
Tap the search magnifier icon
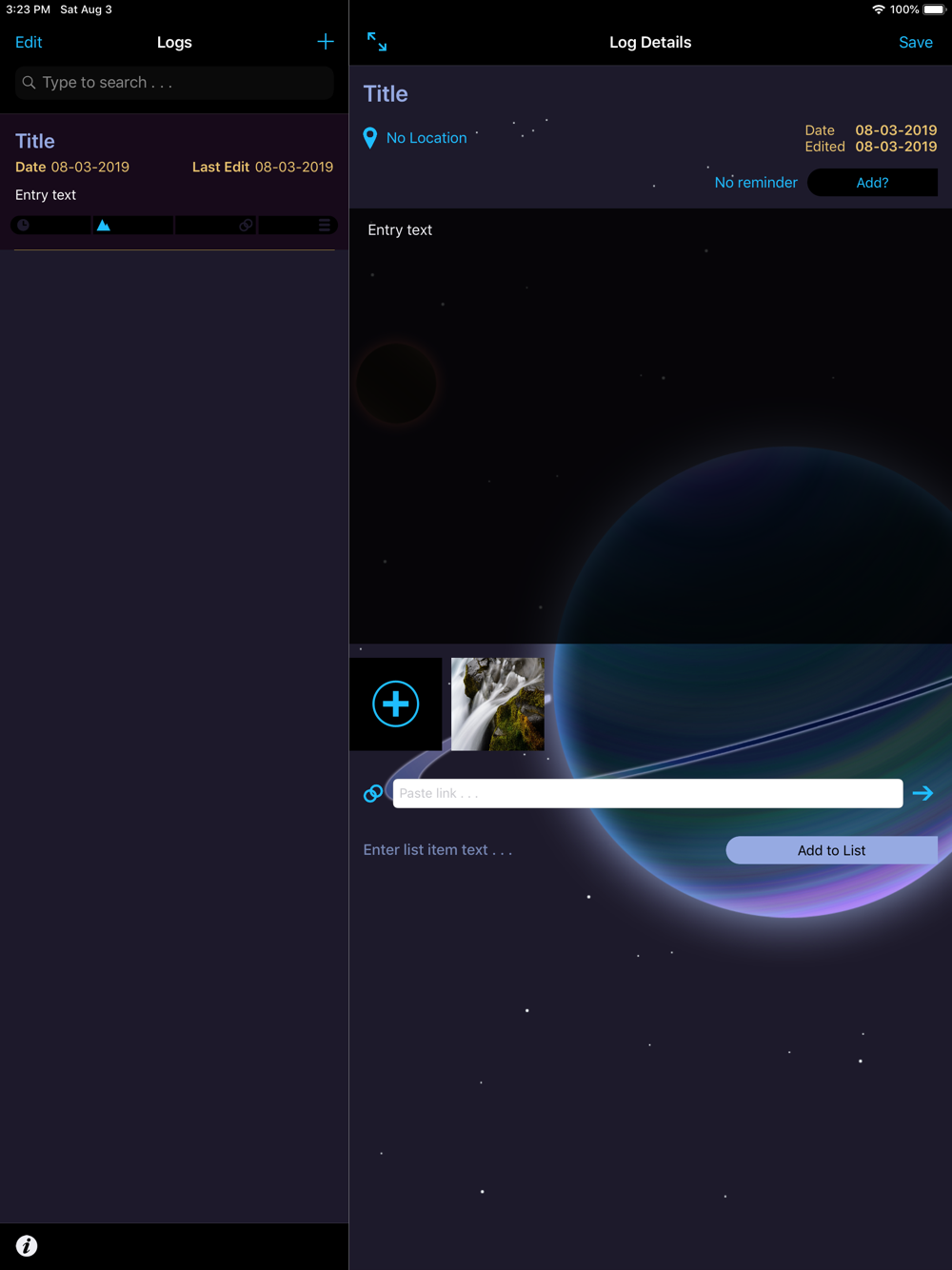coord(30,83)
